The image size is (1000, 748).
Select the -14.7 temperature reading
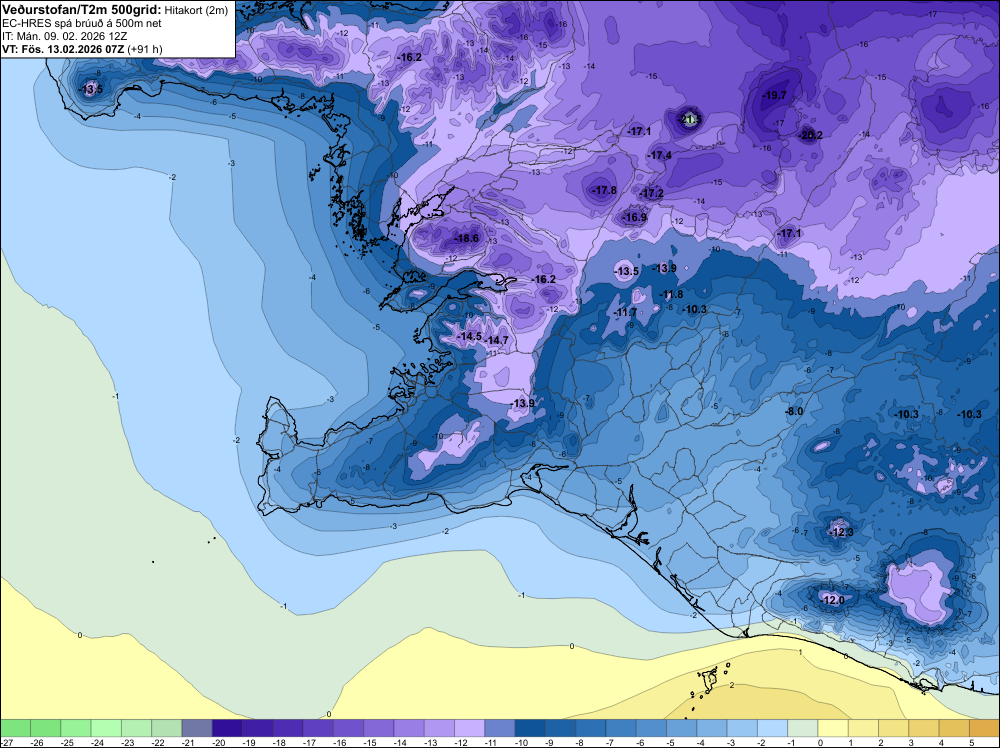click(497, 341)
